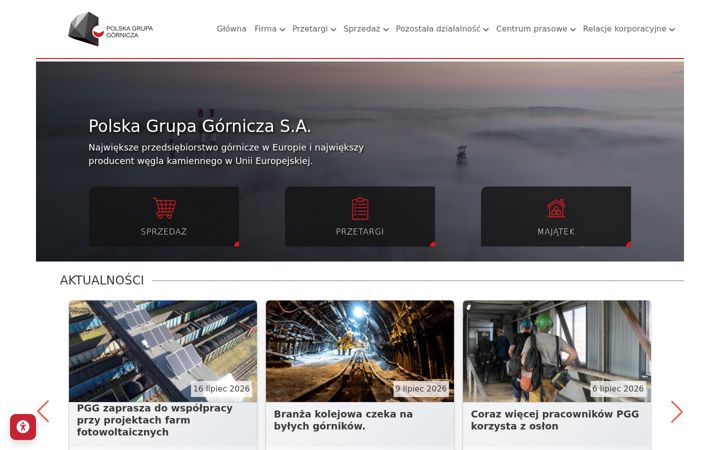The image size is (720, 450).
Task: Click the Polska Grupa Górnicza logo
Action: tap(111, 29)
